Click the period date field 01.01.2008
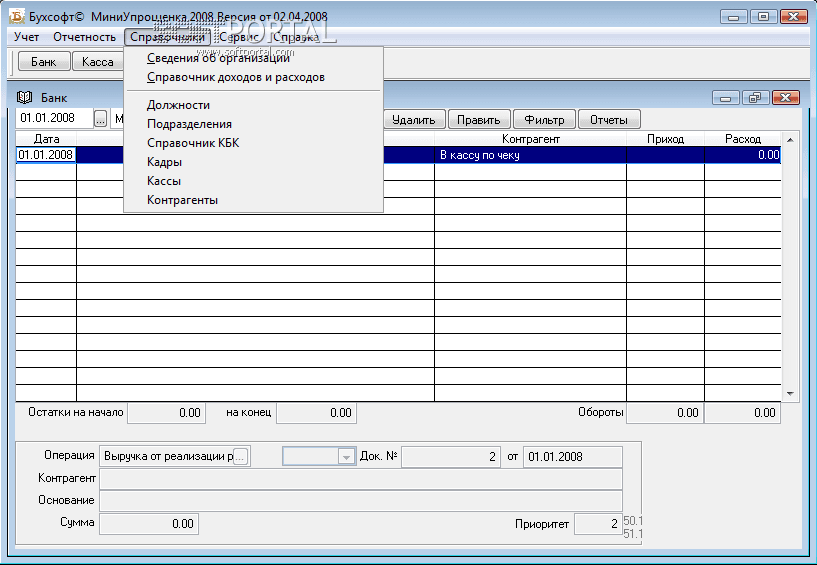The height and width of the screenshot is (565, 817). pos(54,118)
